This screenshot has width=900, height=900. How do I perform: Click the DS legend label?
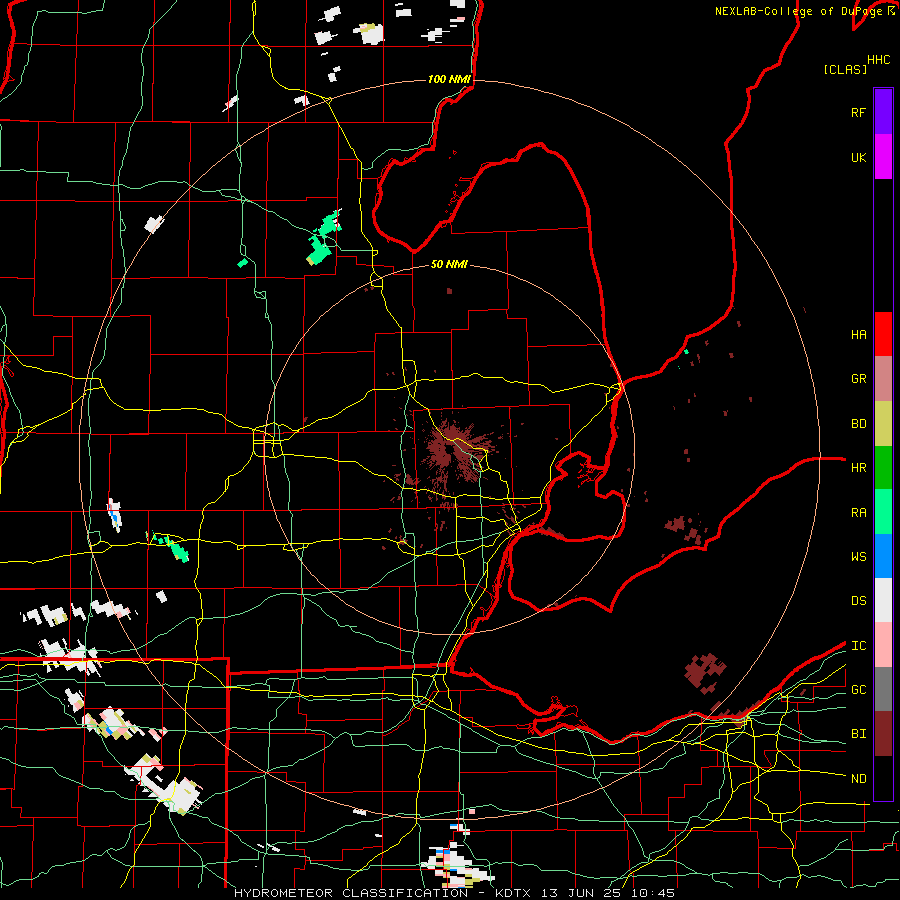point(858,601)
